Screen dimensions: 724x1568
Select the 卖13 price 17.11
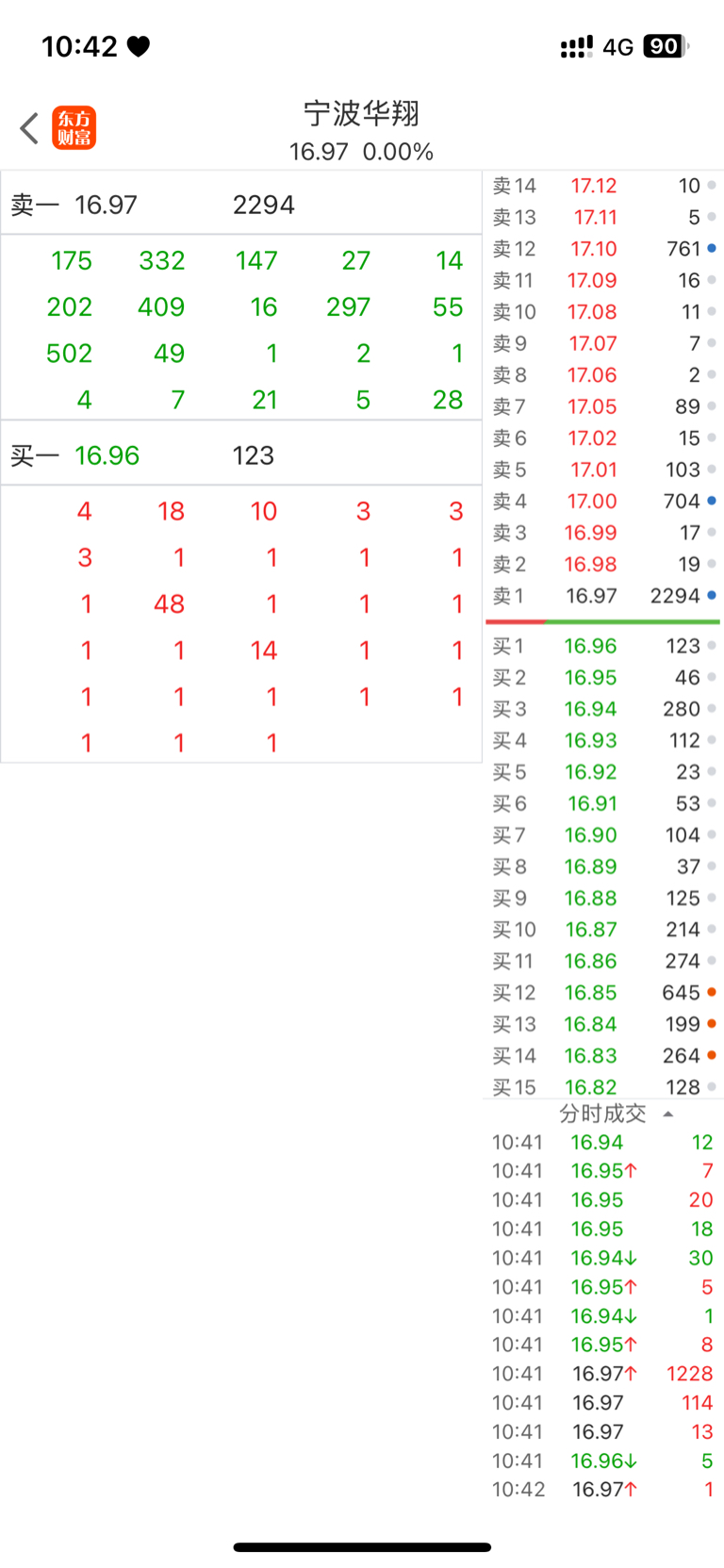pyautogui.click(x=595, y=218)
